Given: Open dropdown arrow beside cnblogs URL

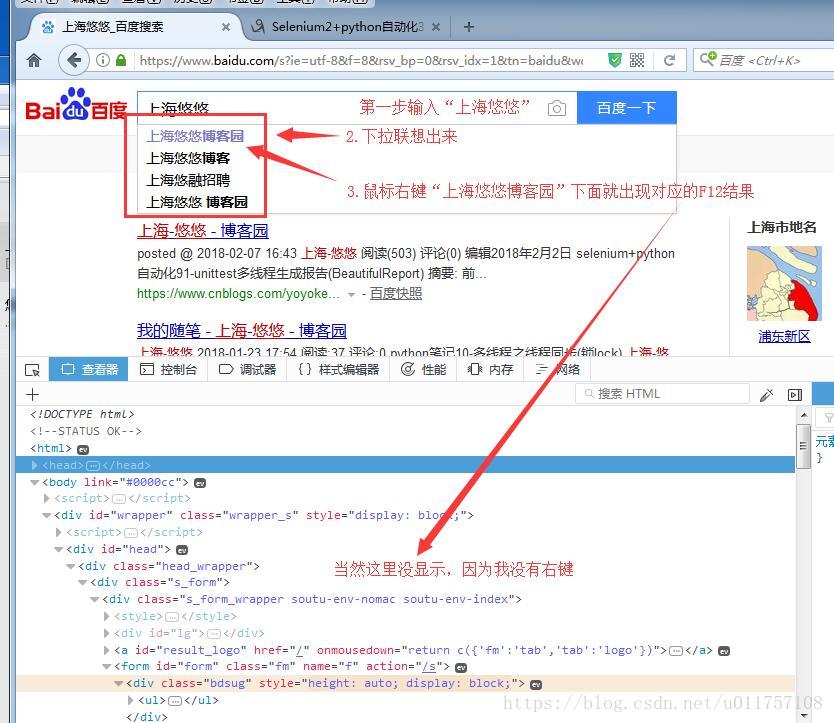Looking at the screenshot, I should (x=351, y=294).
